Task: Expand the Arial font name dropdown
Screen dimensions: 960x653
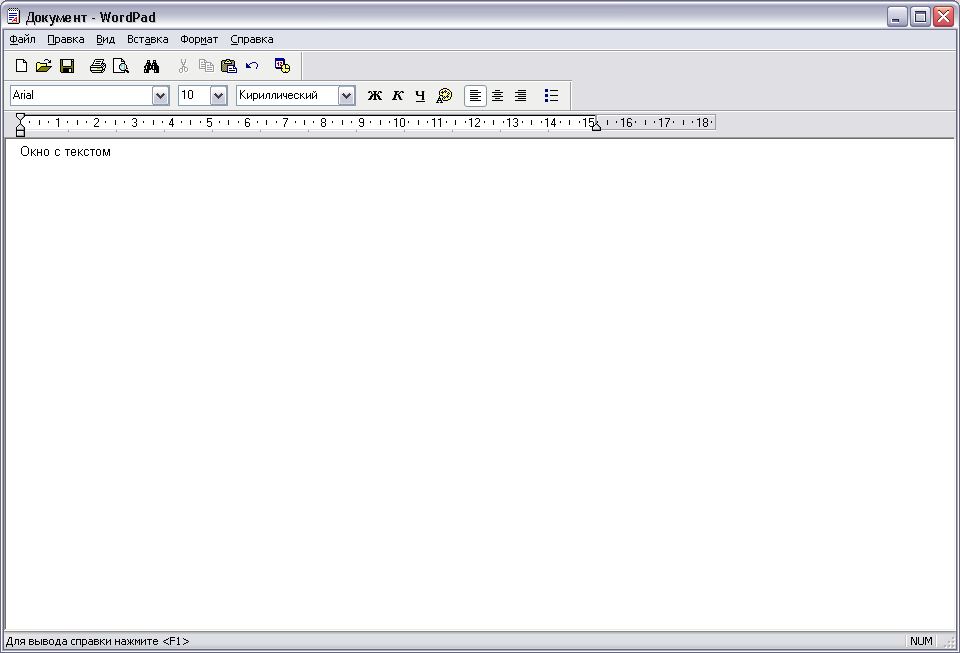Action: pos(160,95)
